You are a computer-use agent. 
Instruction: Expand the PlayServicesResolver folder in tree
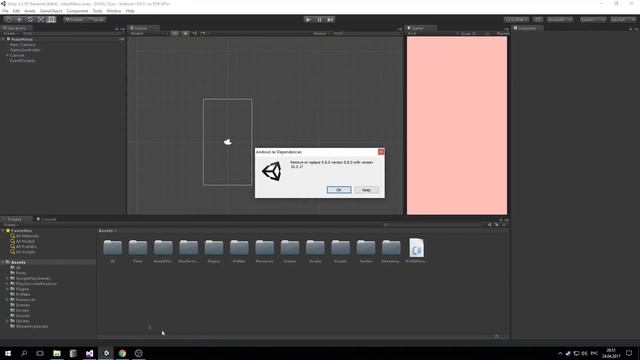coord(7,283)
